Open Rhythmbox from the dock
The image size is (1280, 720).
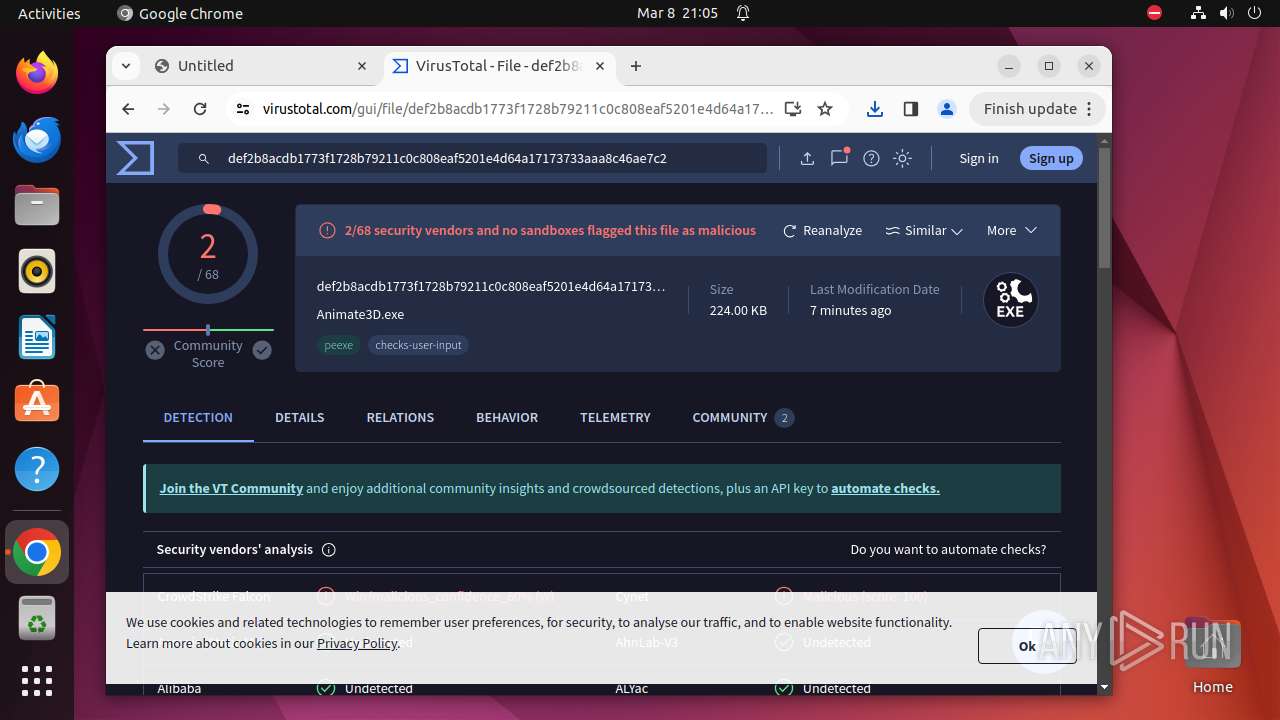[37, 271]
